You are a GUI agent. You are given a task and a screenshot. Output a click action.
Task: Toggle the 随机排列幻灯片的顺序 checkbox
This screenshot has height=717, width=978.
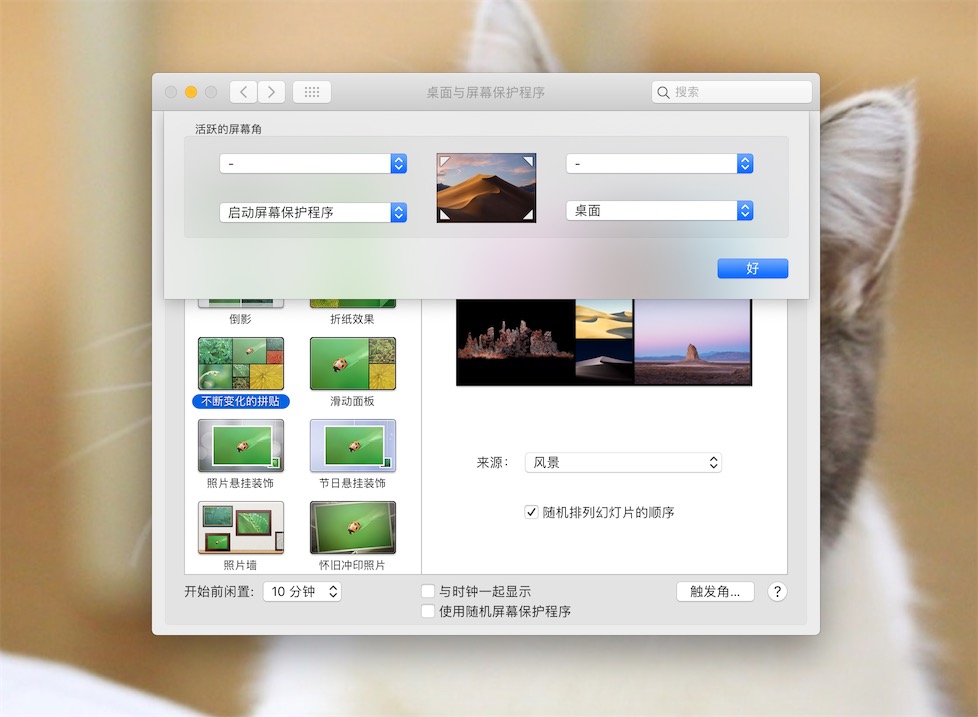pyautogui.click(x=531, y=512)
